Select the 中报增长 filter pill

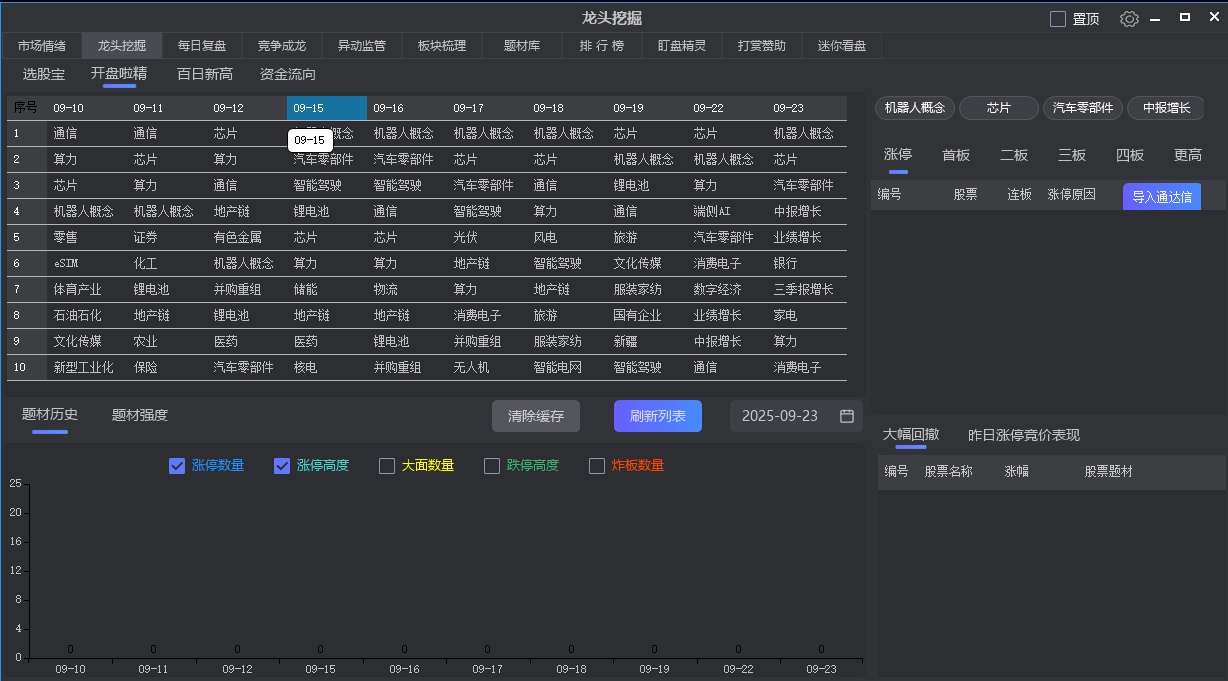pyautogui.click(x=1166, y=108)
